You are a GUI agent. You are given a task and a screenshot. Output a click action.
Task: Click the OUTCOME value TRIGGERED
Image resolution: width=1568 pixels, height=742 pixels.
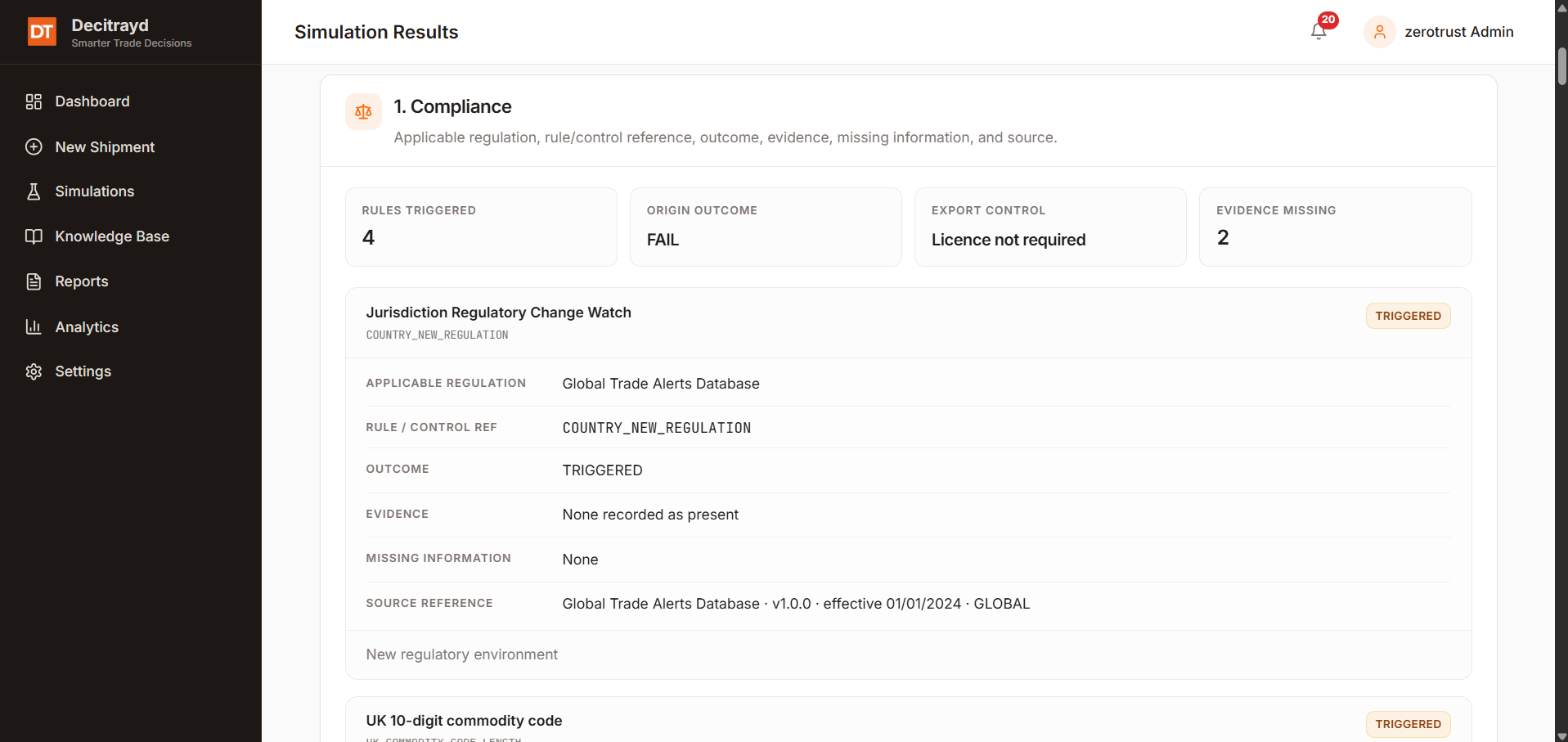[x=602, y=470]
